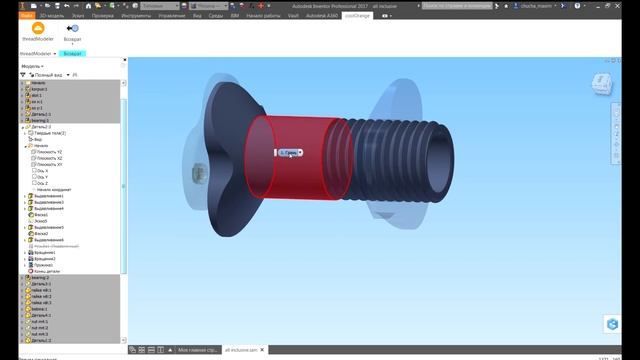This screenshot has height=360, width=640.
Task: Switch to the Управление ribbon tab
Action: click(x=172, y=16)
